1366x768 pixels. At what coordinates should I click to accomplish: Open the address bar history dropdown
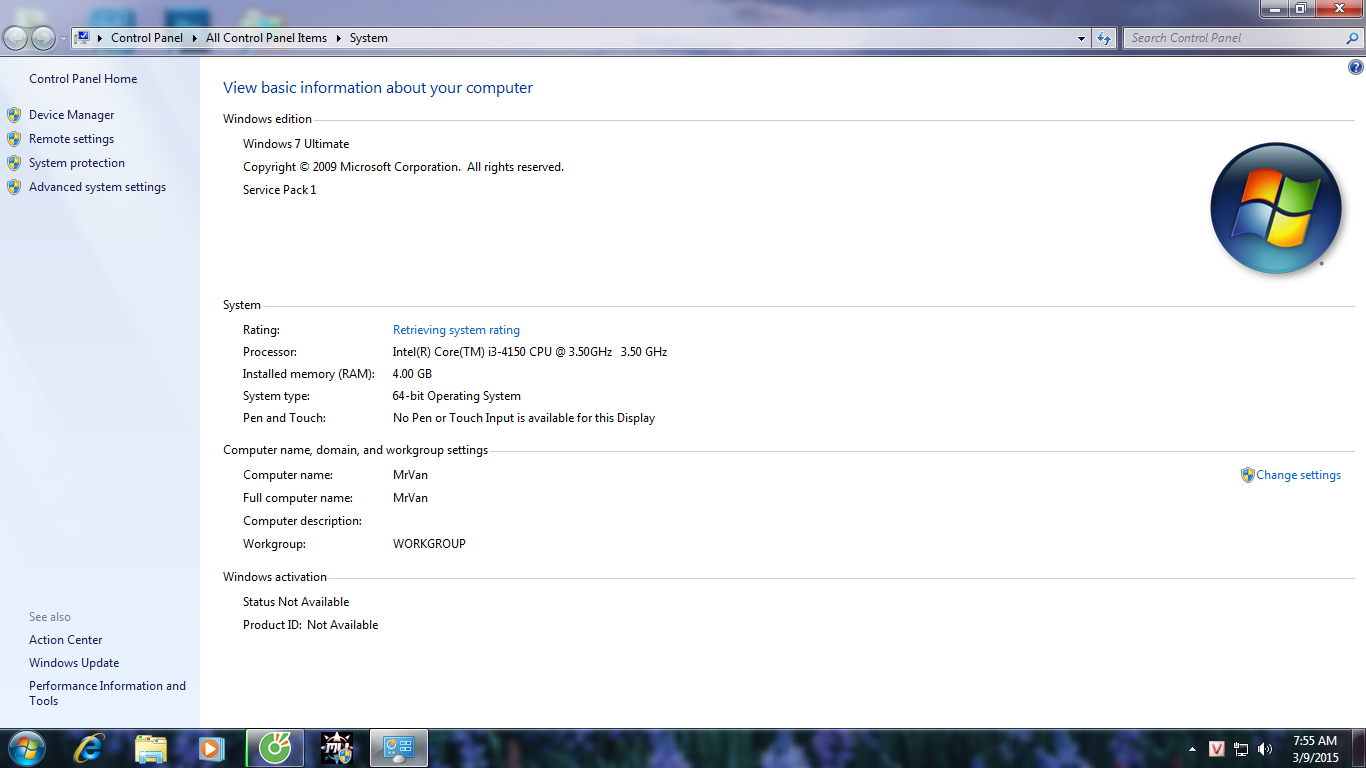tap(1081, 38)
